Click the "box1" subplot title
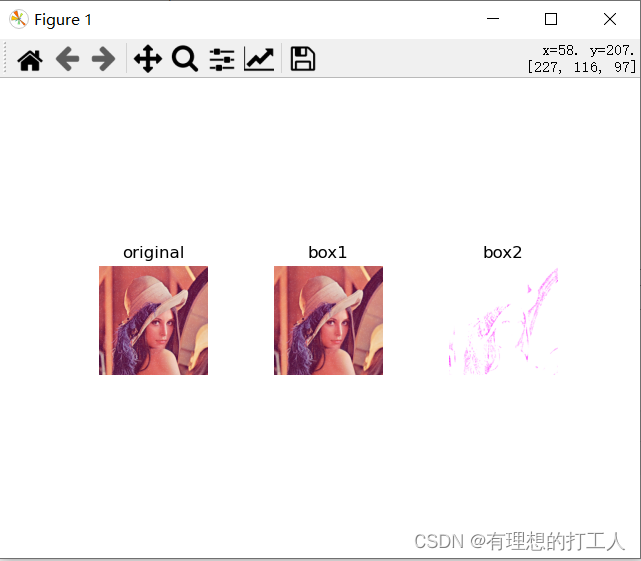The image size is (641, 561). tap(328, 252)
